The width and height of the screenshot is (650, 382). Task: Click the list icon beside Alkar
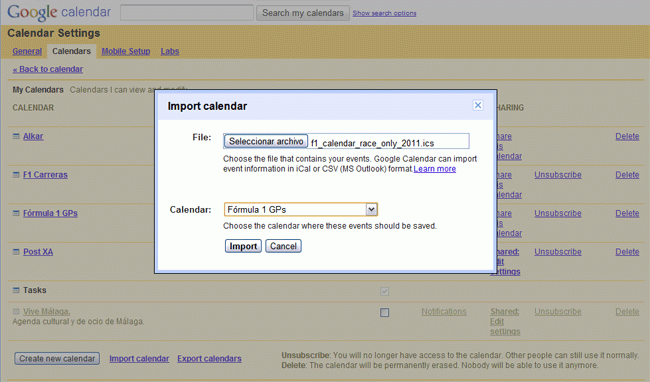[x=16, y=136]
